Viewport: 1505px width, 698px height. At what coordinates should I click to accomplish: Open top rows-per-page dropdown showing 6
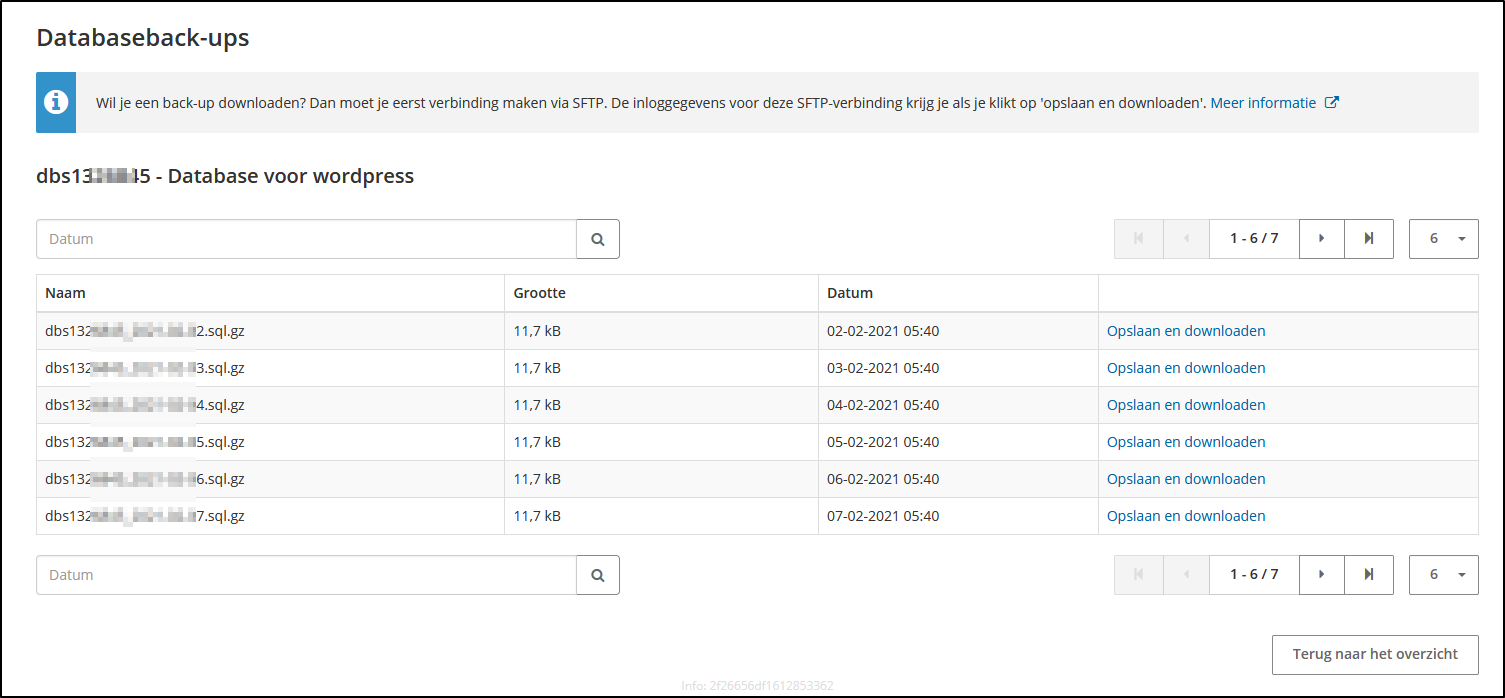tap(1443, 239)
